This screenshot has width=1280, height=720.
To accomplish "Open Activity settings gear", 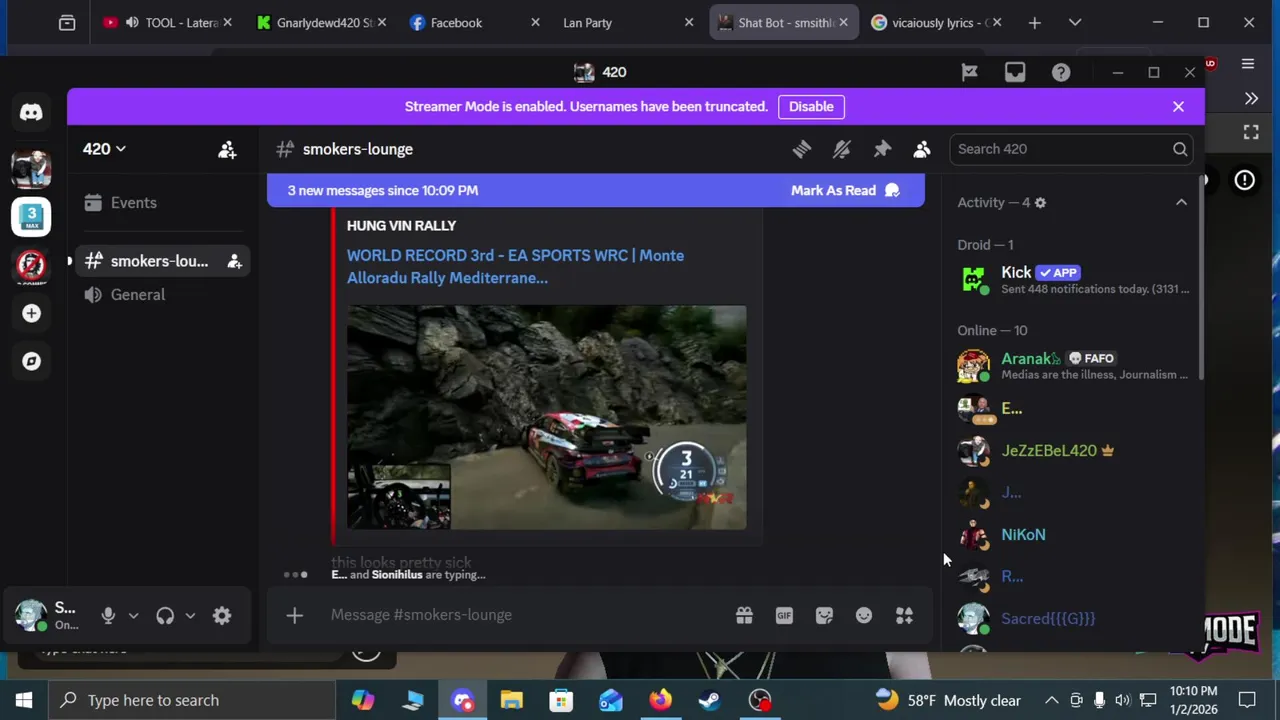I will tap(1040, 203).
